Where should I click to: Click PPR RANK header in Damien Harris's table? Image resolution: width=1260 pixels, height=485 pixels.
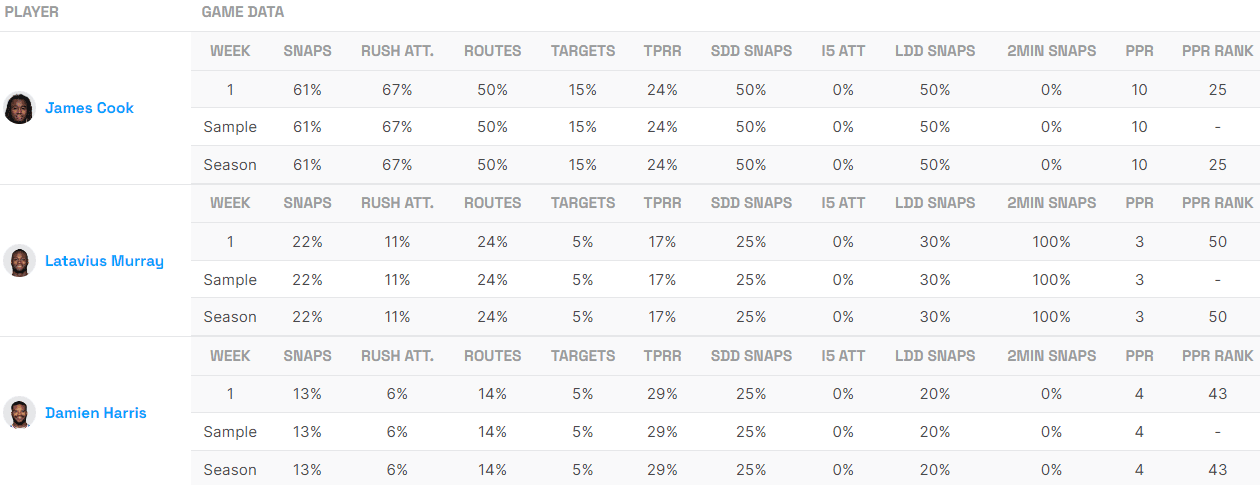pyautogui.click(x=1217, y=356)
